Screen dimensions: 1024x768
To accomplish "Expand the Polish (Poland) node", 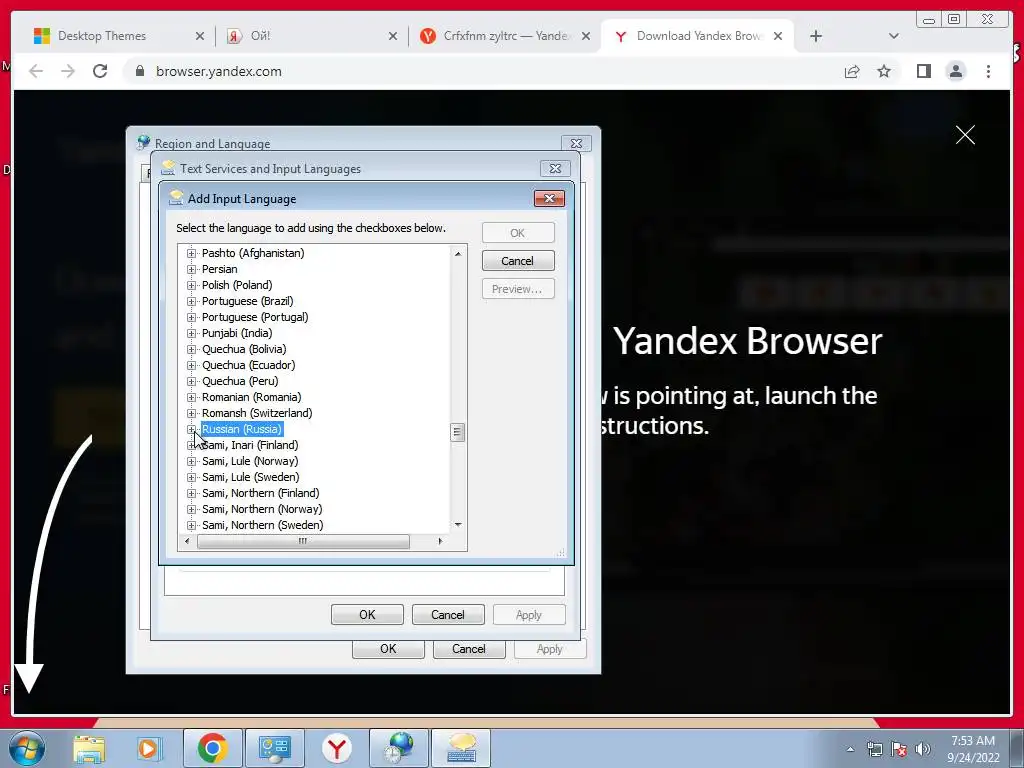I will point(191,285).
